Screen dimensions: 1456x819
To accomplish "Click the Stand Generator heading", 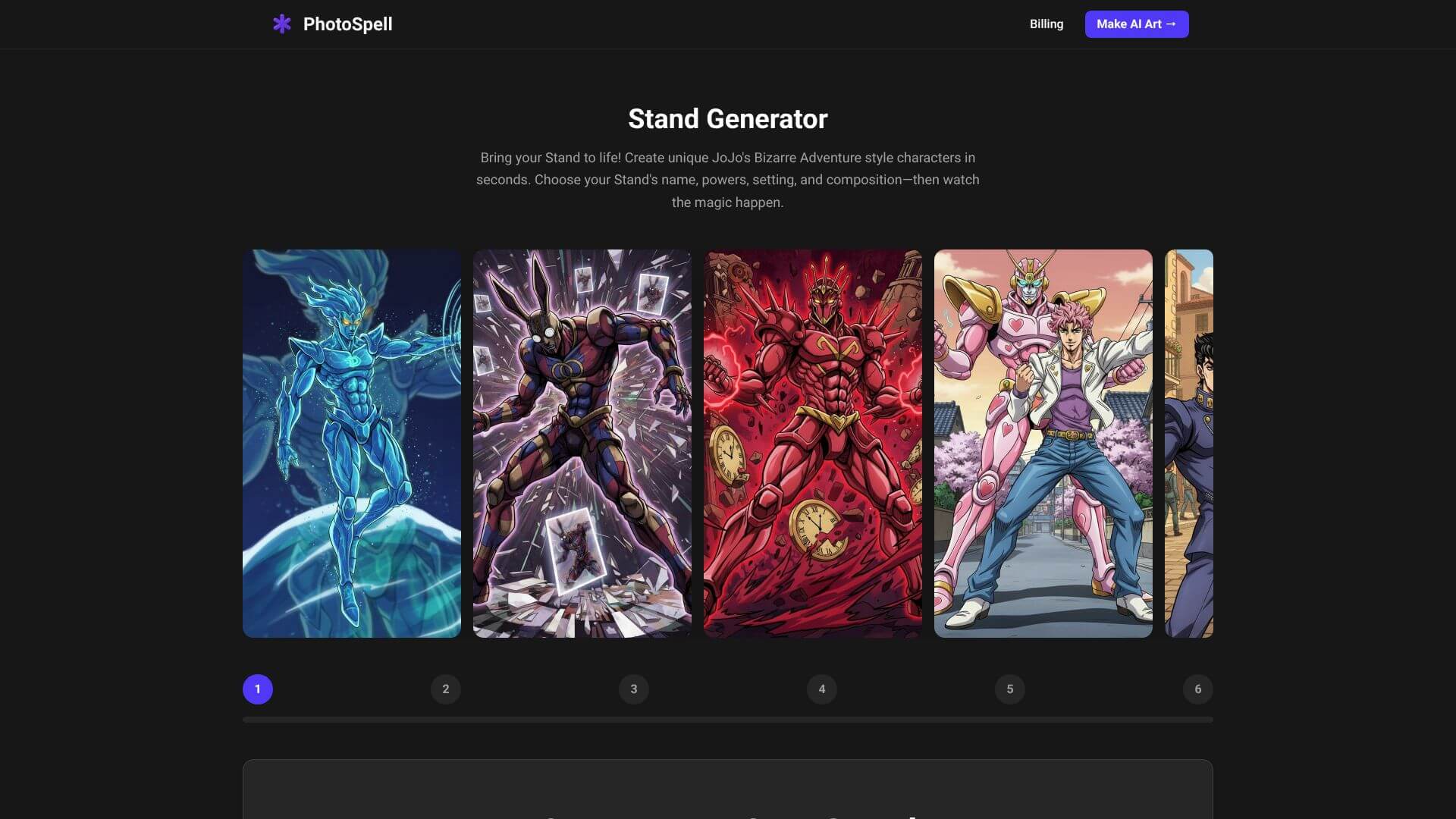I will click(x=727, y=119).
